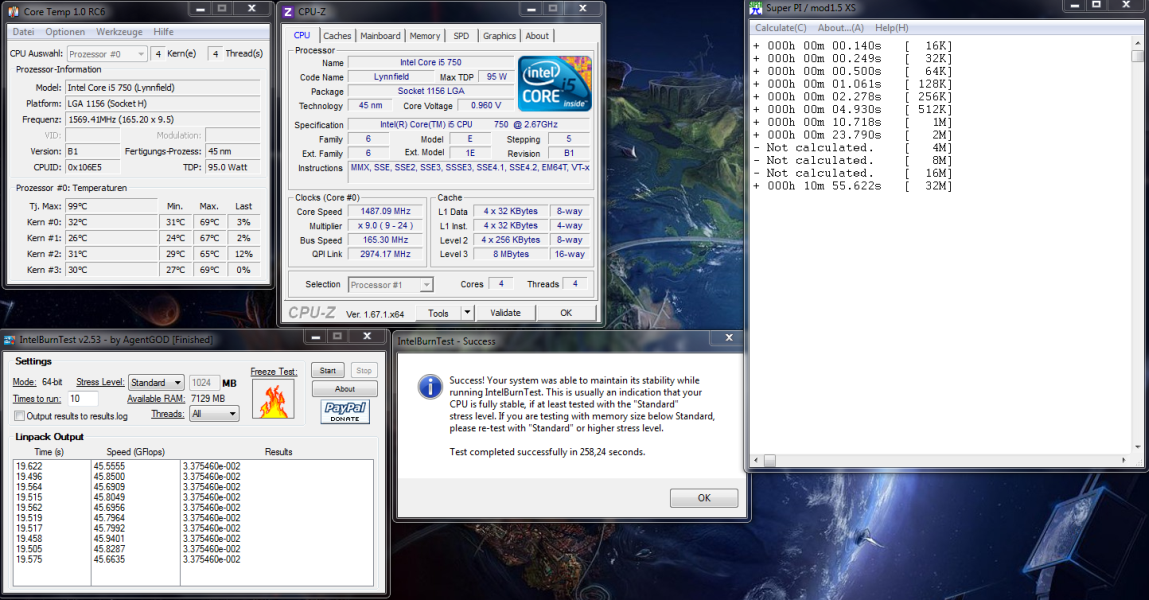Click the Super PI 32M result line
This screenshot has width=1149, height=600.
852,186
